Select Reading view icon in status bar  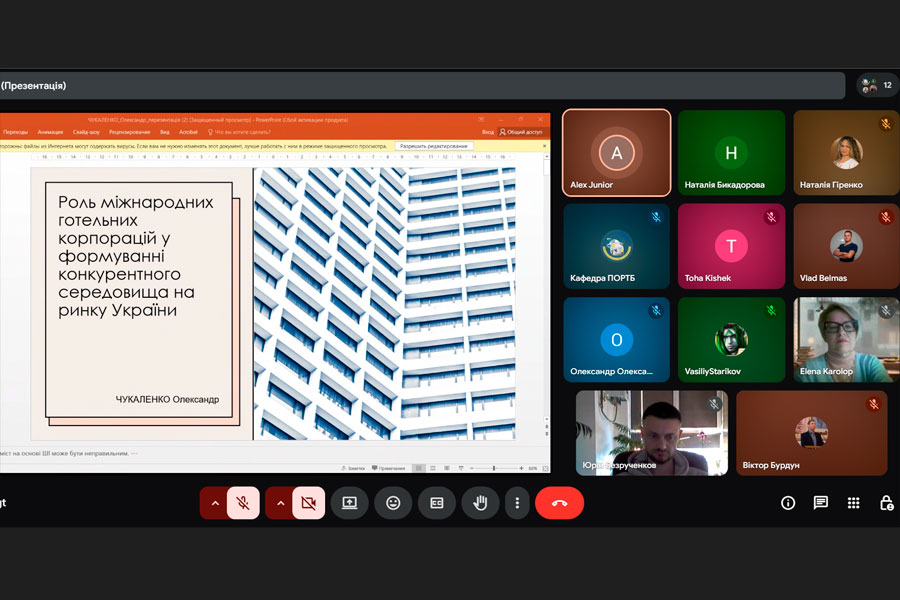click(x=447, y=469)
